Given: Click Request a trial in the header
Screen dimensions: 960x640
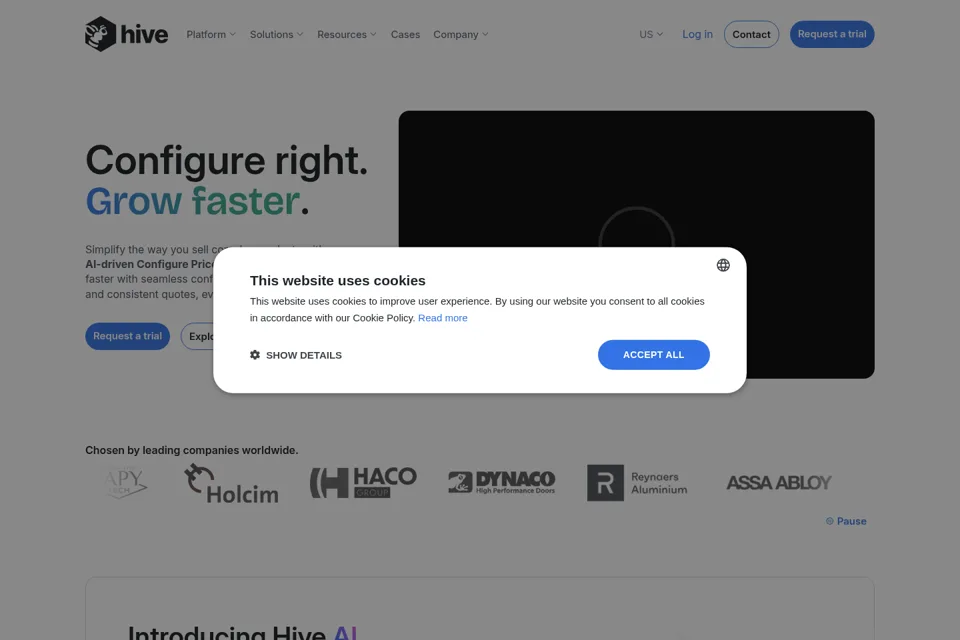Looking at the screenshot, I should point(831,34).
